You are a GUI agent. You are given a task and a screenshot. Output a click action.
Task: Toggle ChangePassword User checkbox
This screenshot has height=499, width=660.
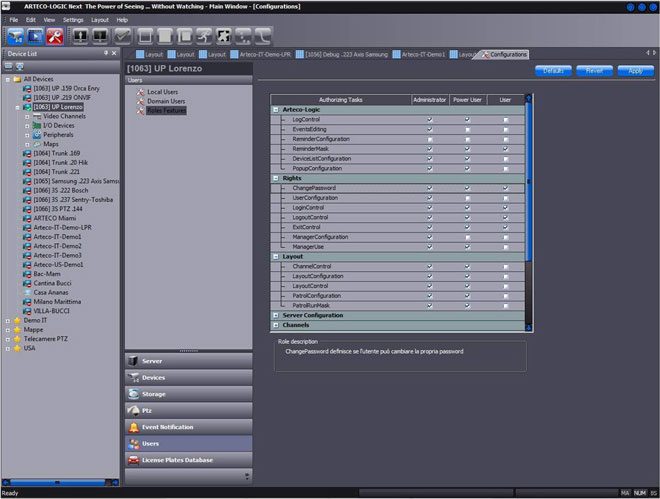click(506, 188)
